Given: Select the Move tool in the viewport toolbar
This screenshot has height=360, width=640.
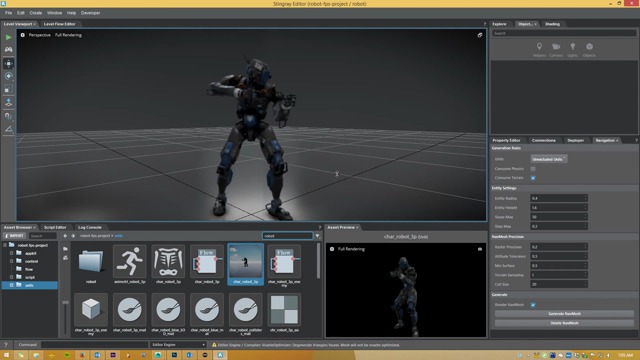Looking at the screenshot, I should click(8, 63).
